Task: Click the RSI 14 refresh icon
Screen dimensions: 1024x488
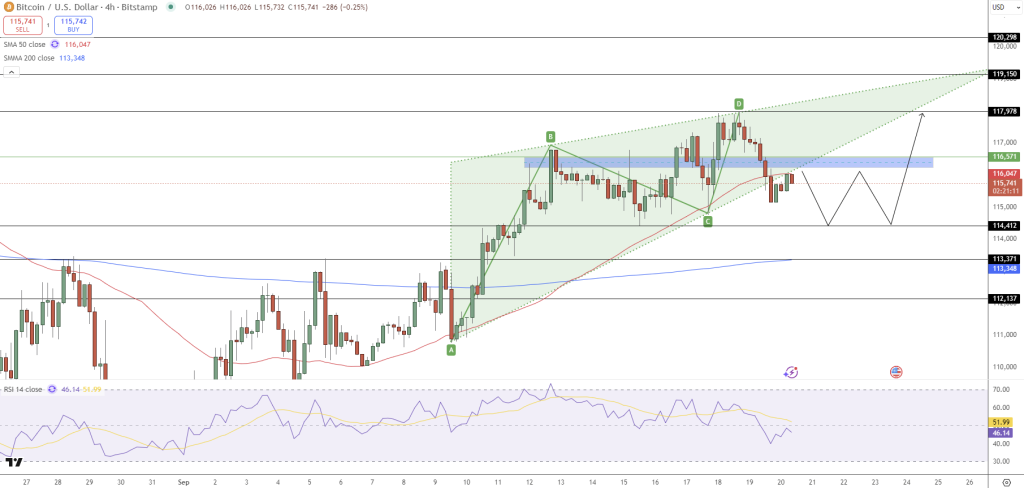Action: 51,389
